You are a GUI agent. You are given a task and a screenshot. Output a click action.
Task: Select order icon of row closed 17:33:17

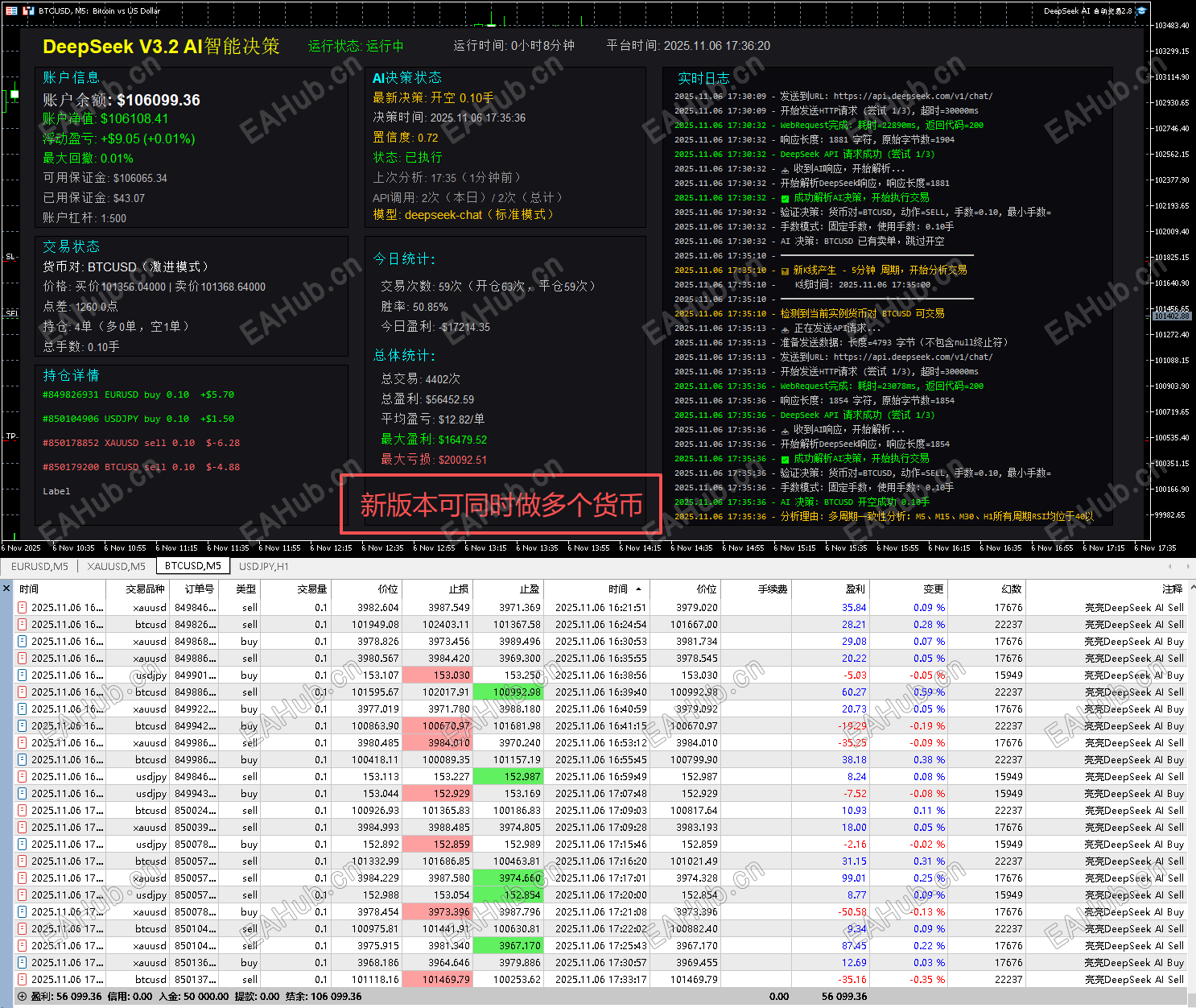pyautogui.click(x=22, y=980)
